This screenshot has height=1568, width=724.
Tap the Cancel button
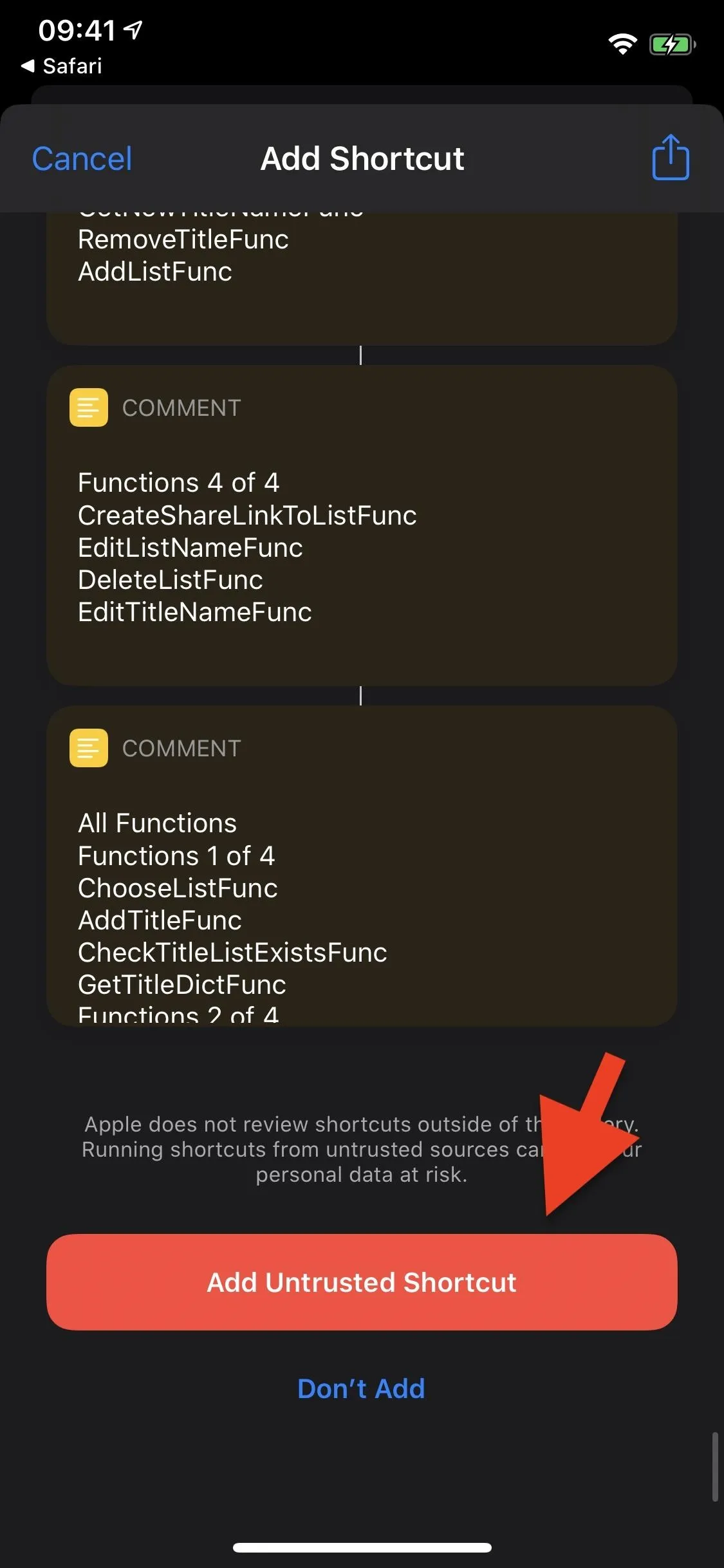coord(82,159)
